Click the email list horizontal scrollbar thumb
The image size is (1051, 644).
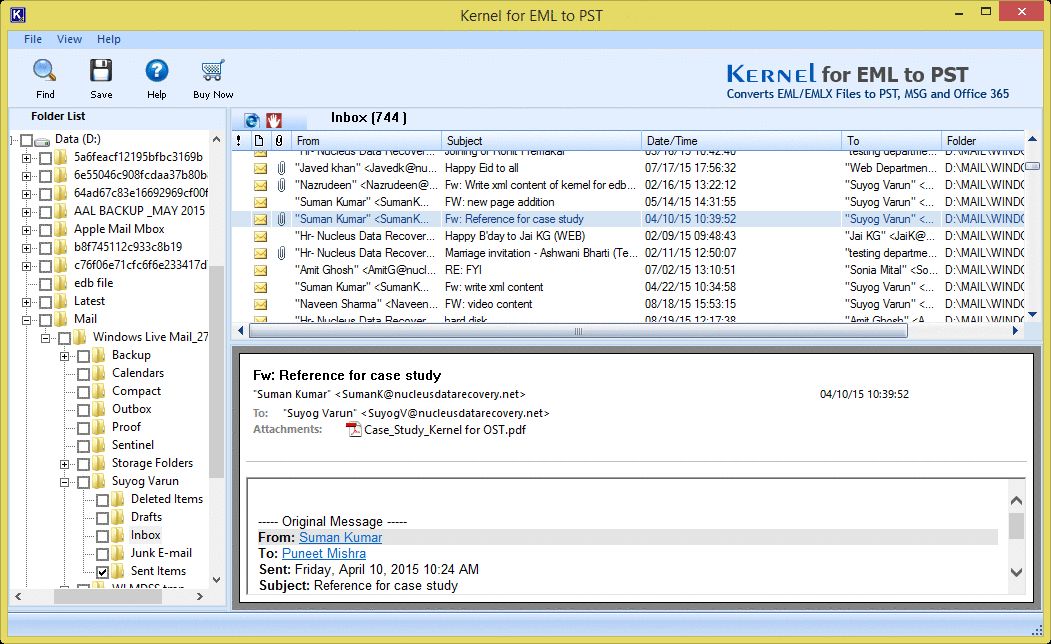578,331
